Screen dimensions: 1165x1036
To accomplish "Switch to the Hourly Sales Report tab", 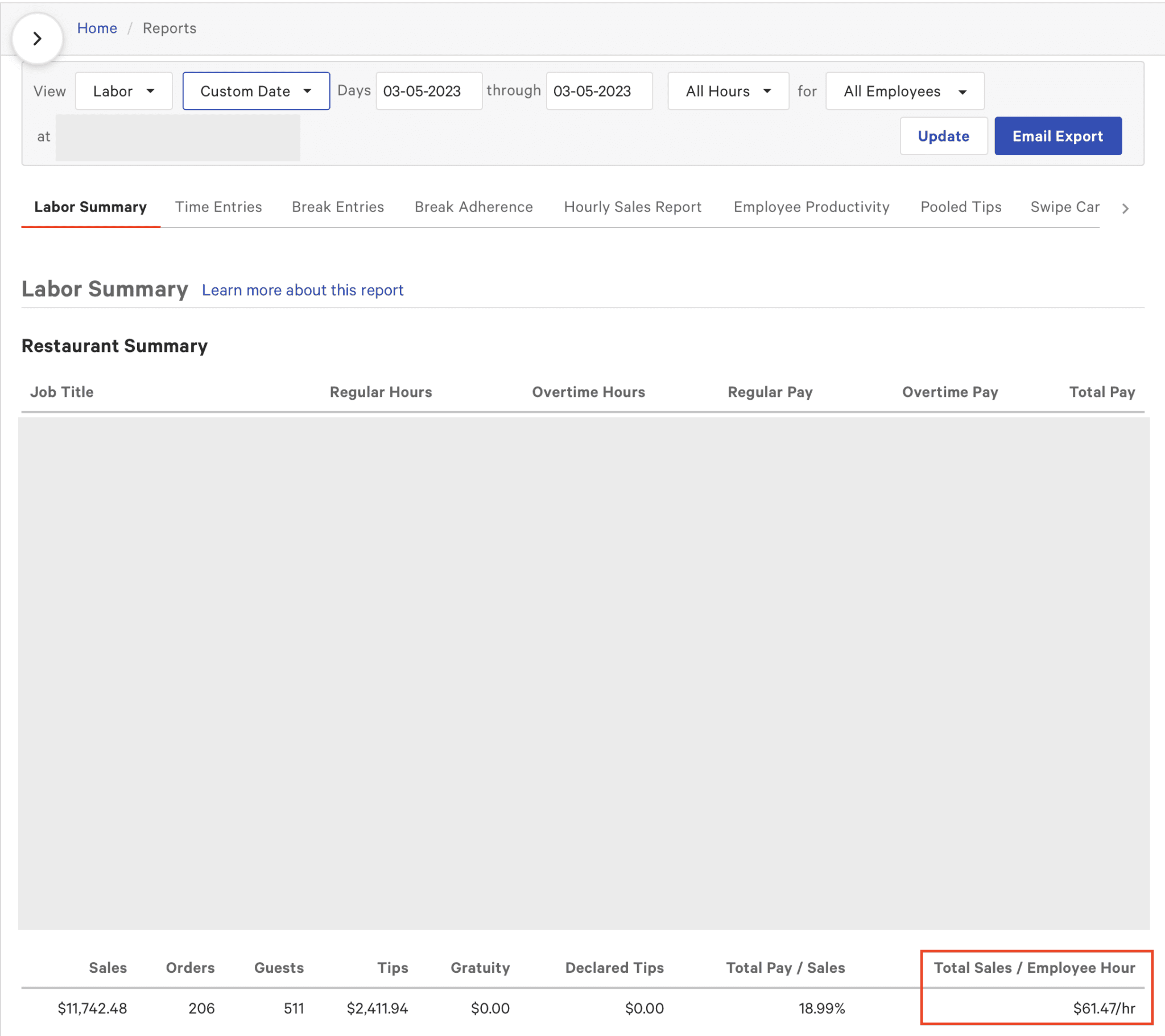I will 633,207.
